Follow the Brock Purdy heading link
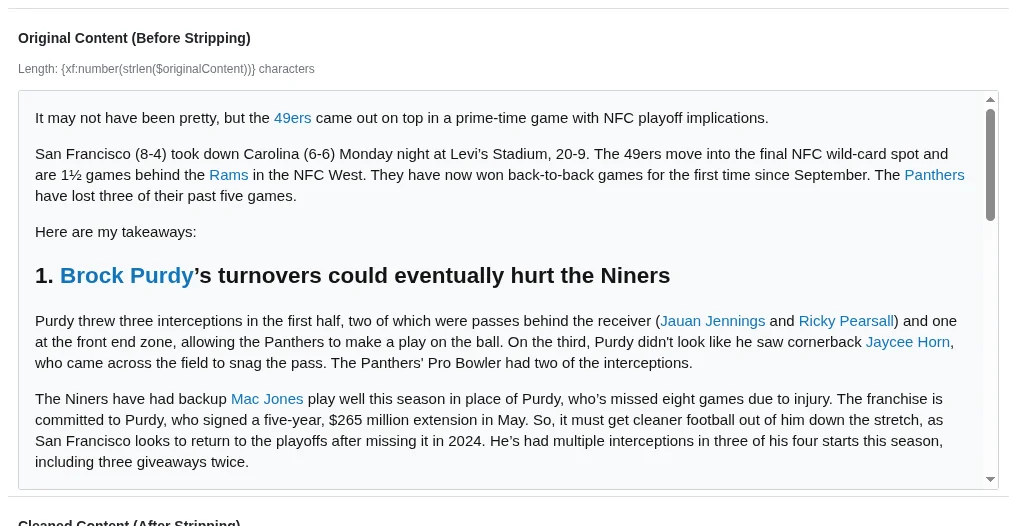 tap(126, 276)
